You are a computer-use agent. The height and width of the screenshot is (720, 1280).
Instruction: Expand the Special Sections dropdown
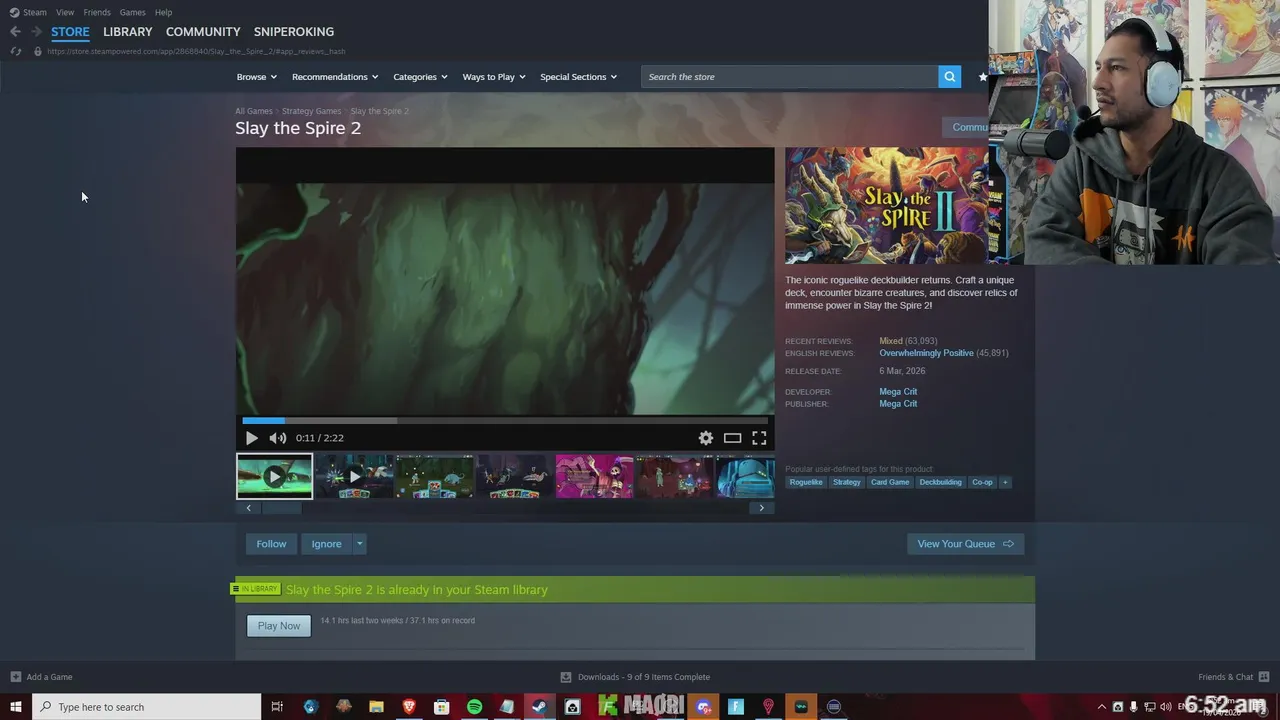[x=578, y=77]
